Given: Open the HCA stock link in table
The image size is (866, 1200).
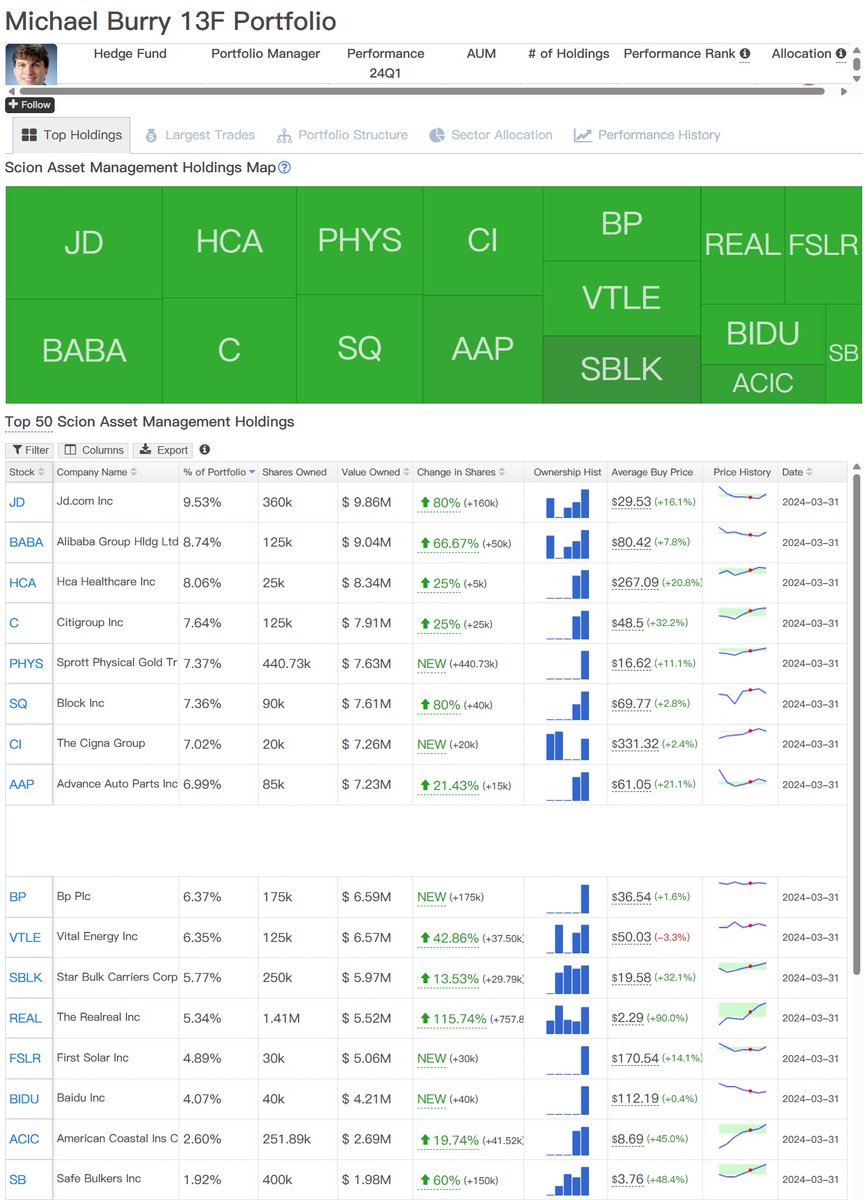Looking at the screenshot, I should tap(22, 582).
